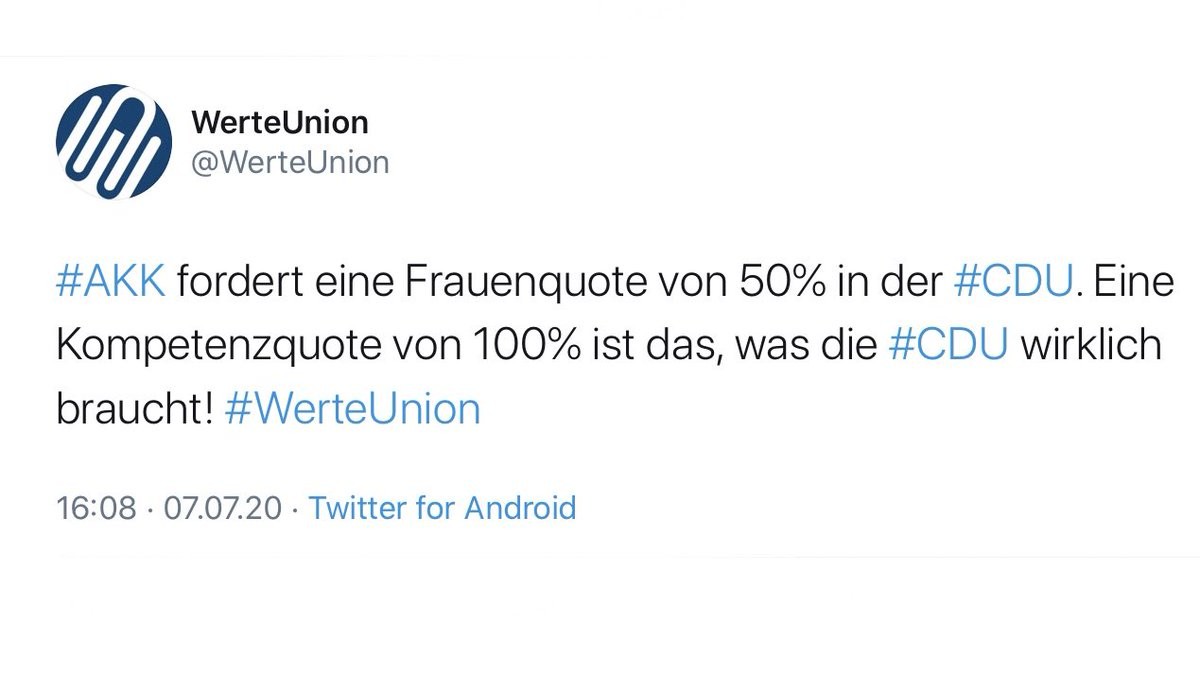Screen dimensions: 1200x674
Task: Click the word "braucht!" in the tweet
Action: (x=135, y=409)
